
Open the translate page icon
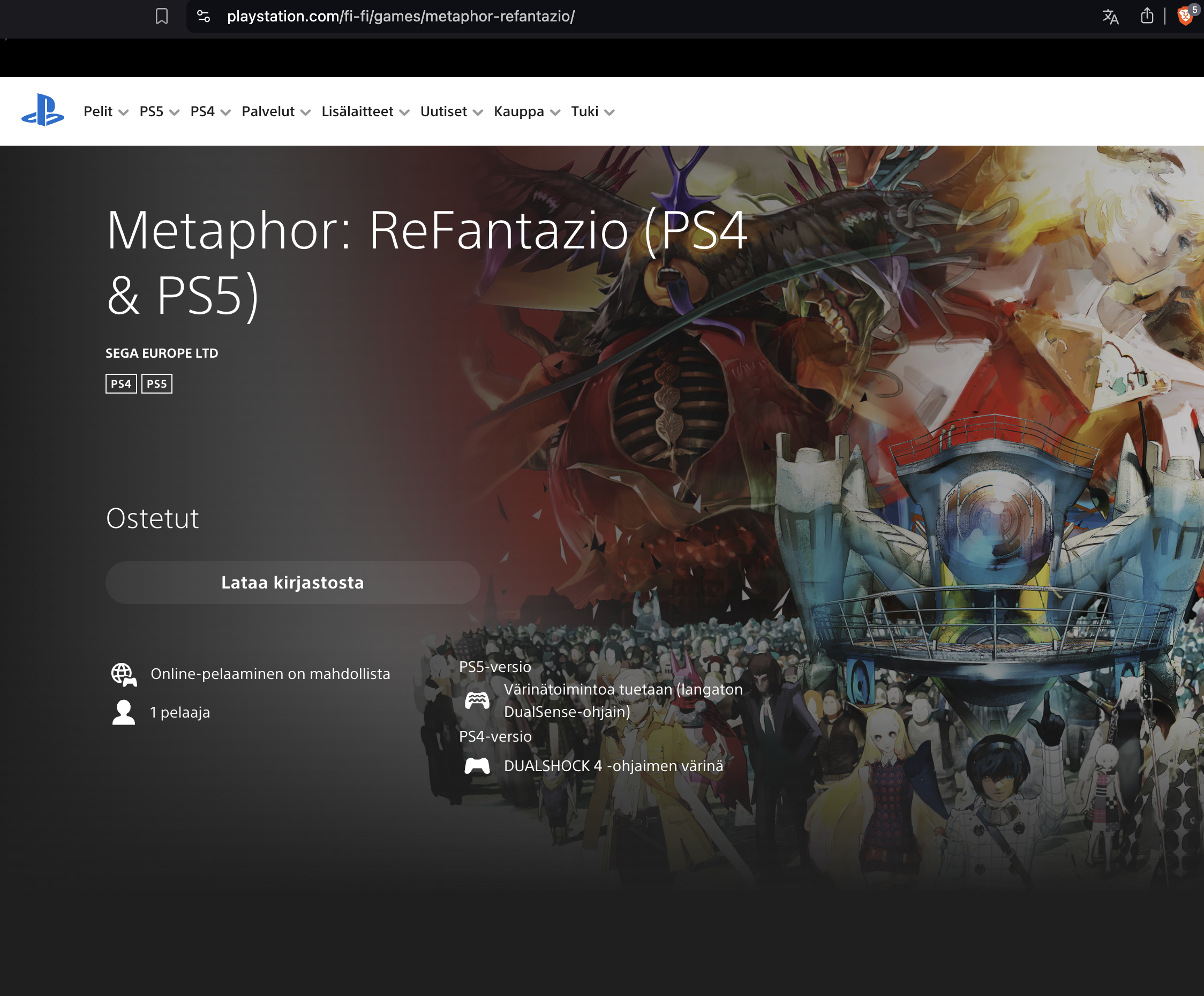pos(1111,16)
